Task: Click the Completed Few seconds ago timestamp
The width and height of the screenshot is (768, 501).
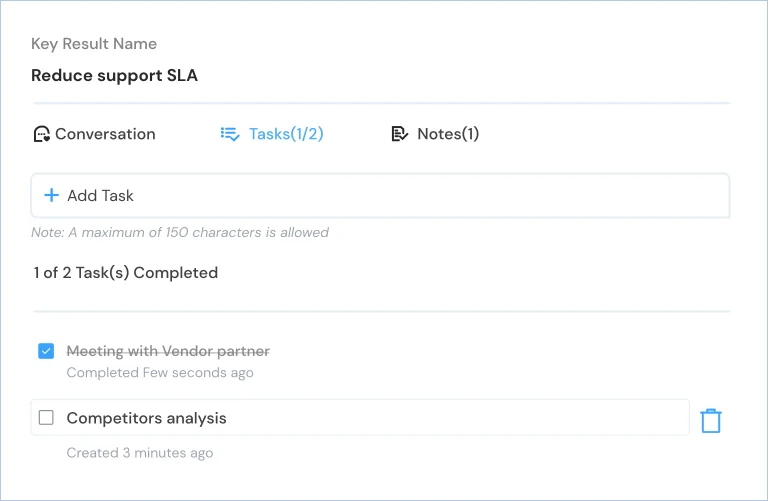Action: [160, 373]
